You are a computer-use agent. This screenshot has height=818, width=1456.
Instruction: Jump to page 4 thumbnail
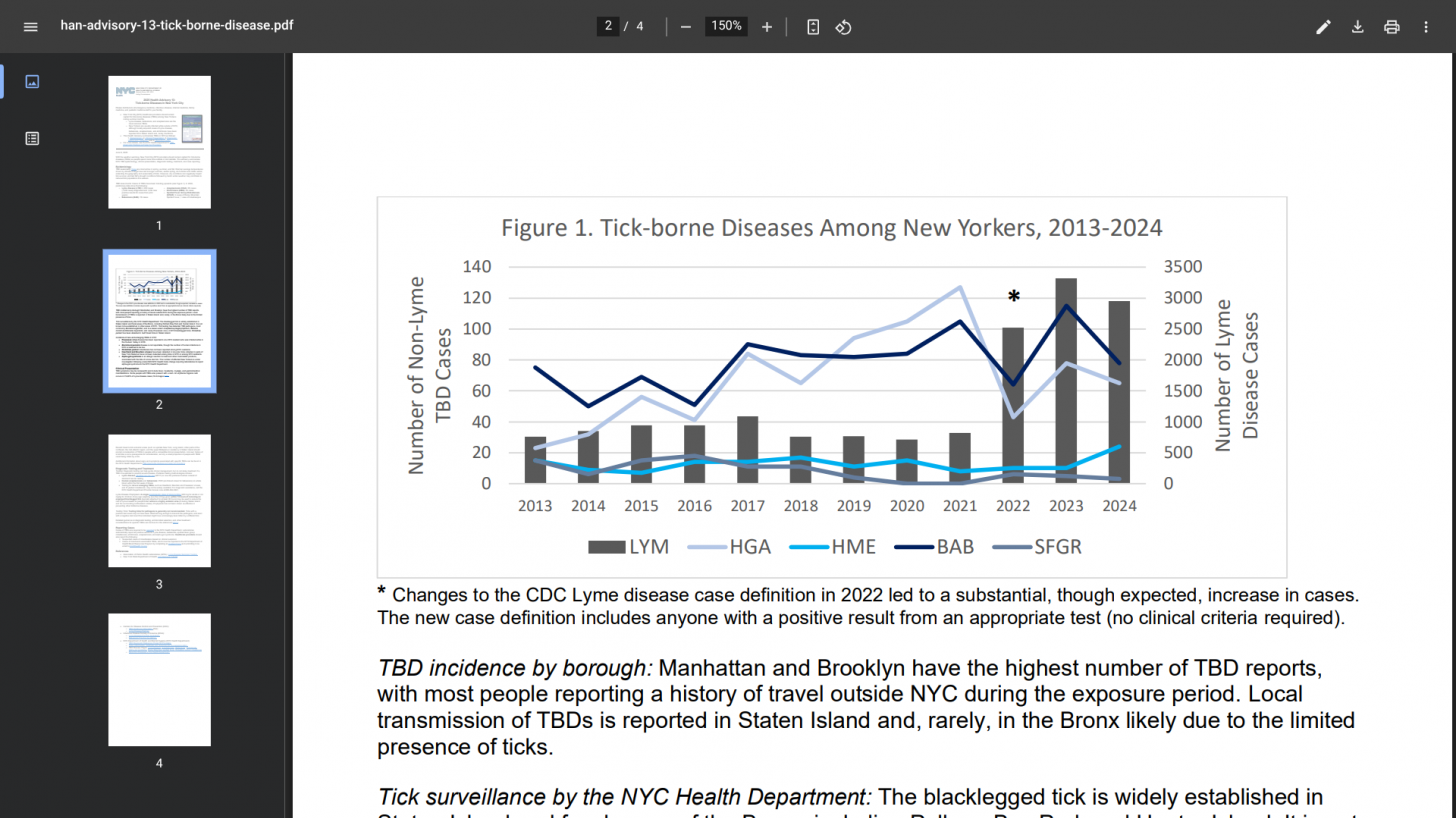tap(159, 680)
